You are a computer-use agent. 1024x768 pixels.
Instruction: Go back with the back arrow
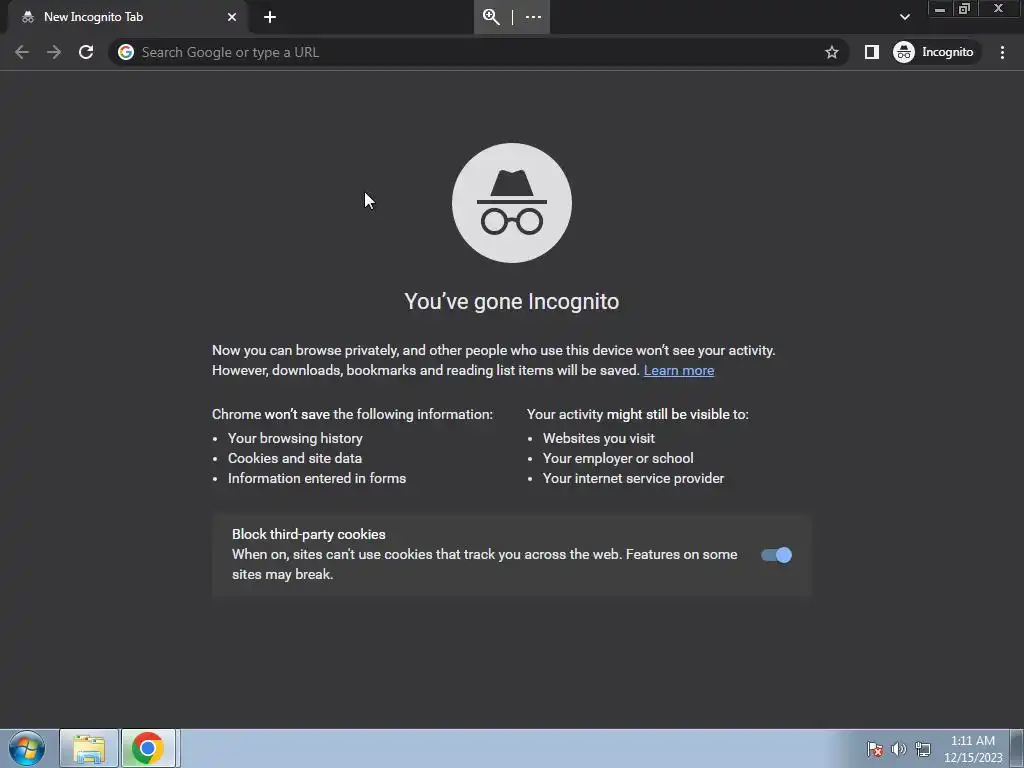(22, 52)
